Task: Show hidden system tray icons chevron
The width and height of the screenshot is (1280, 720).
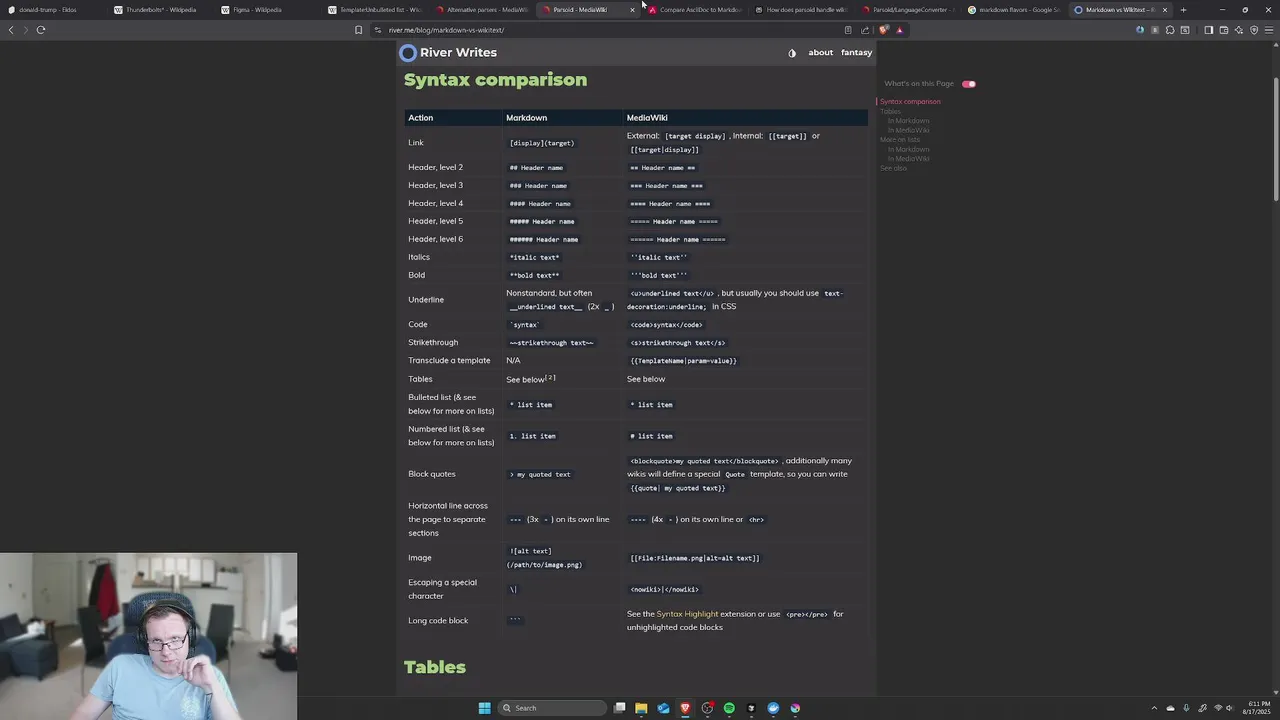Action: 1154,708
